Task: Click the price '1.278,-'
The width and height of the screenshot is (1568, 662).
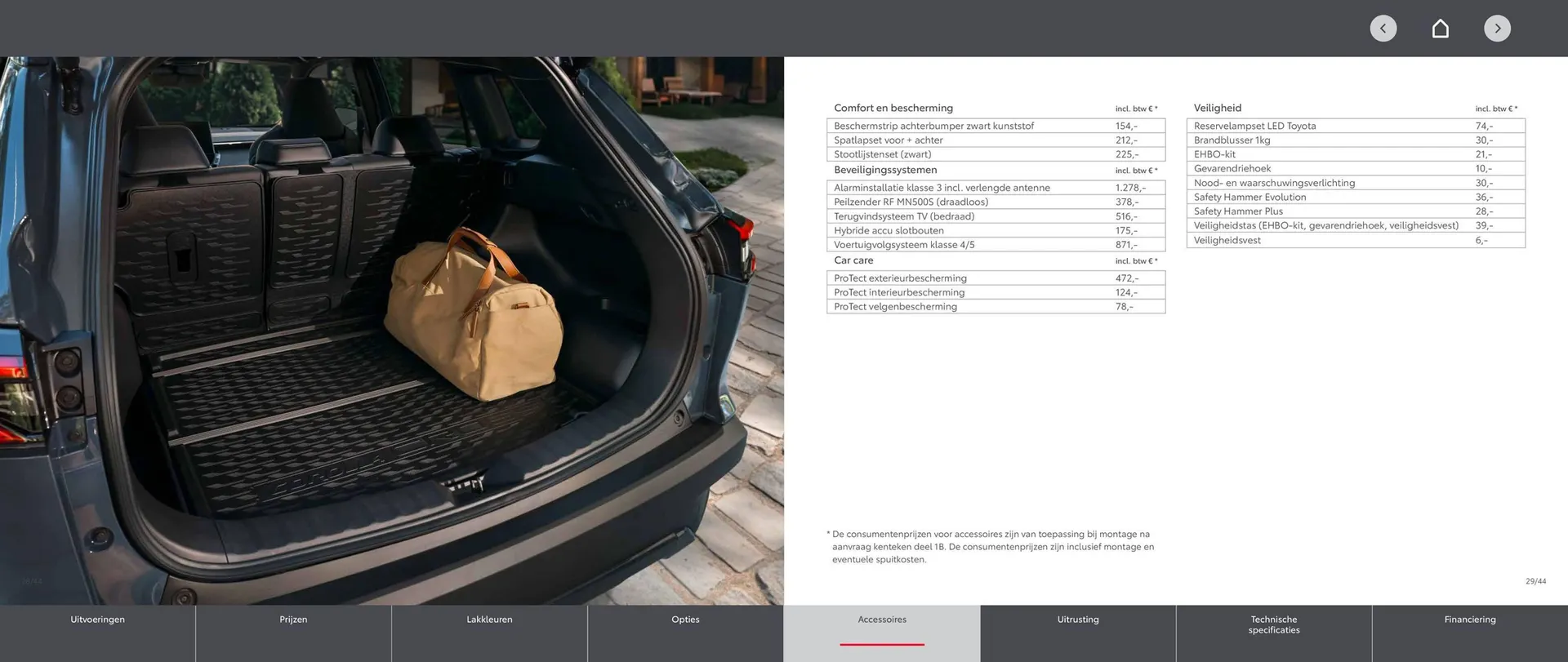Action: coord(1130,188)
